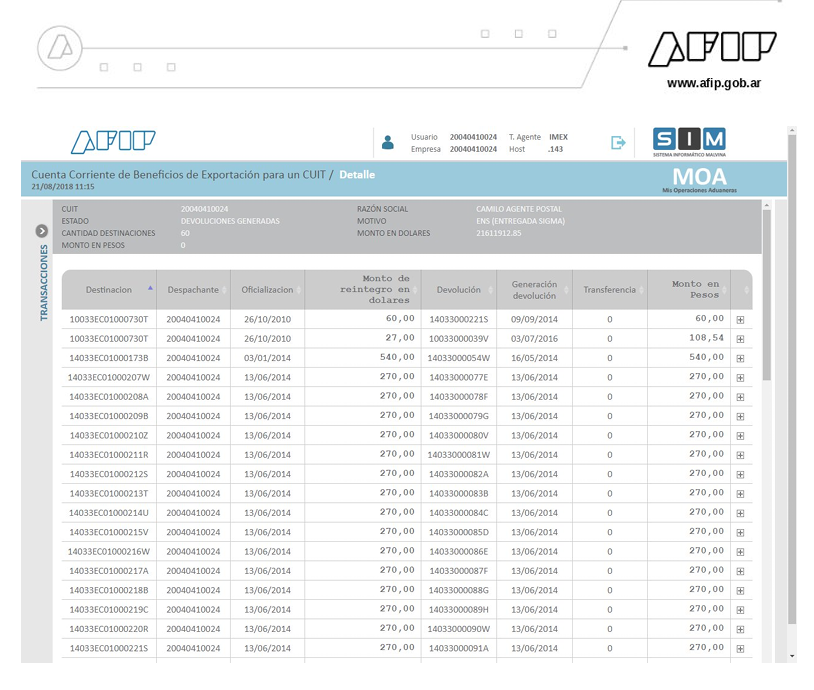This screenshot has width=814, height=690.
Task: Click plus icon on devolución 14033000221S row
Action: [x=740, y=319]
